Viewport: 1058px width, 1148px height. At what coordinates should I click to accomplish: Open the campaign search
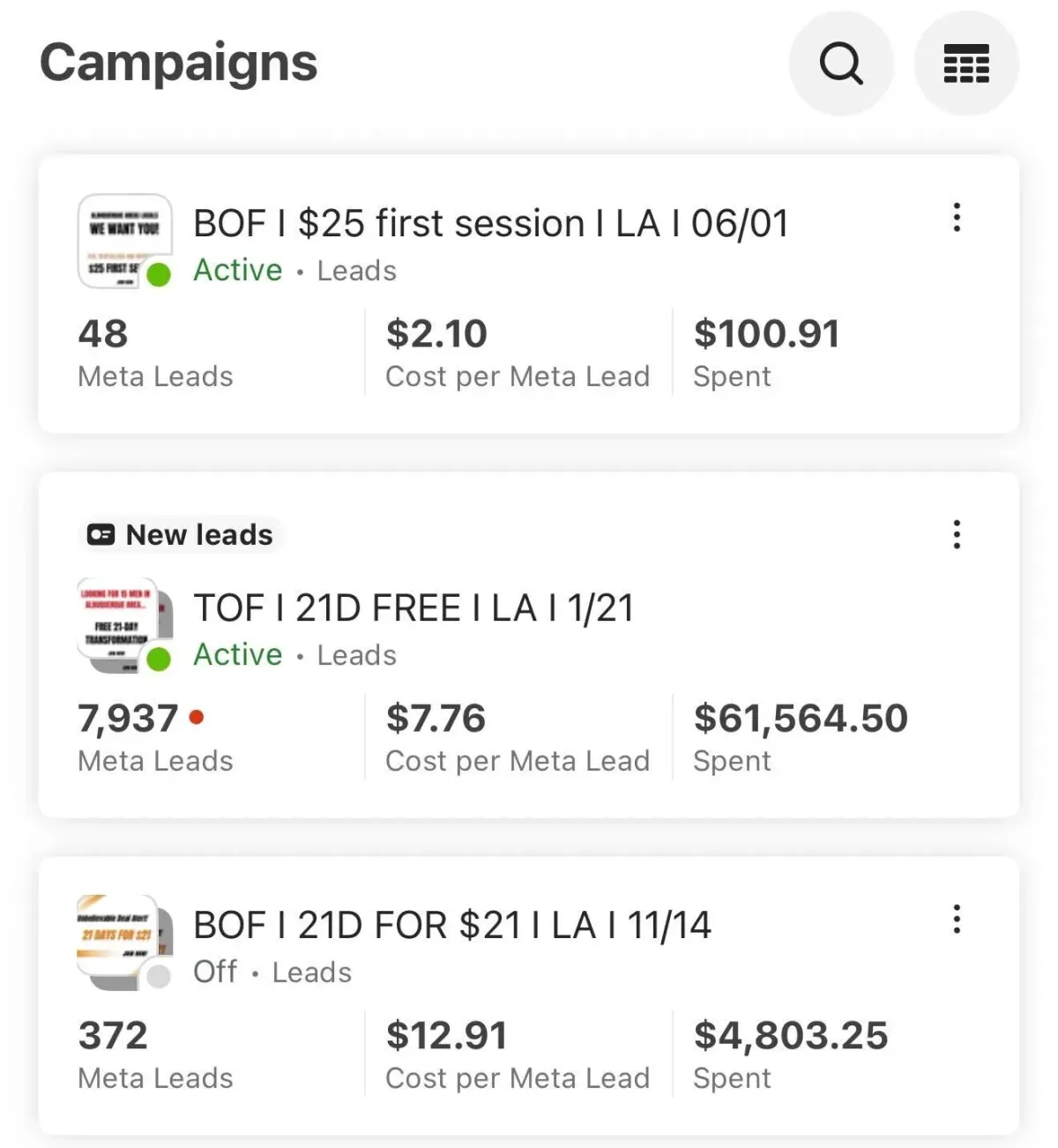[x=841, y=63]
